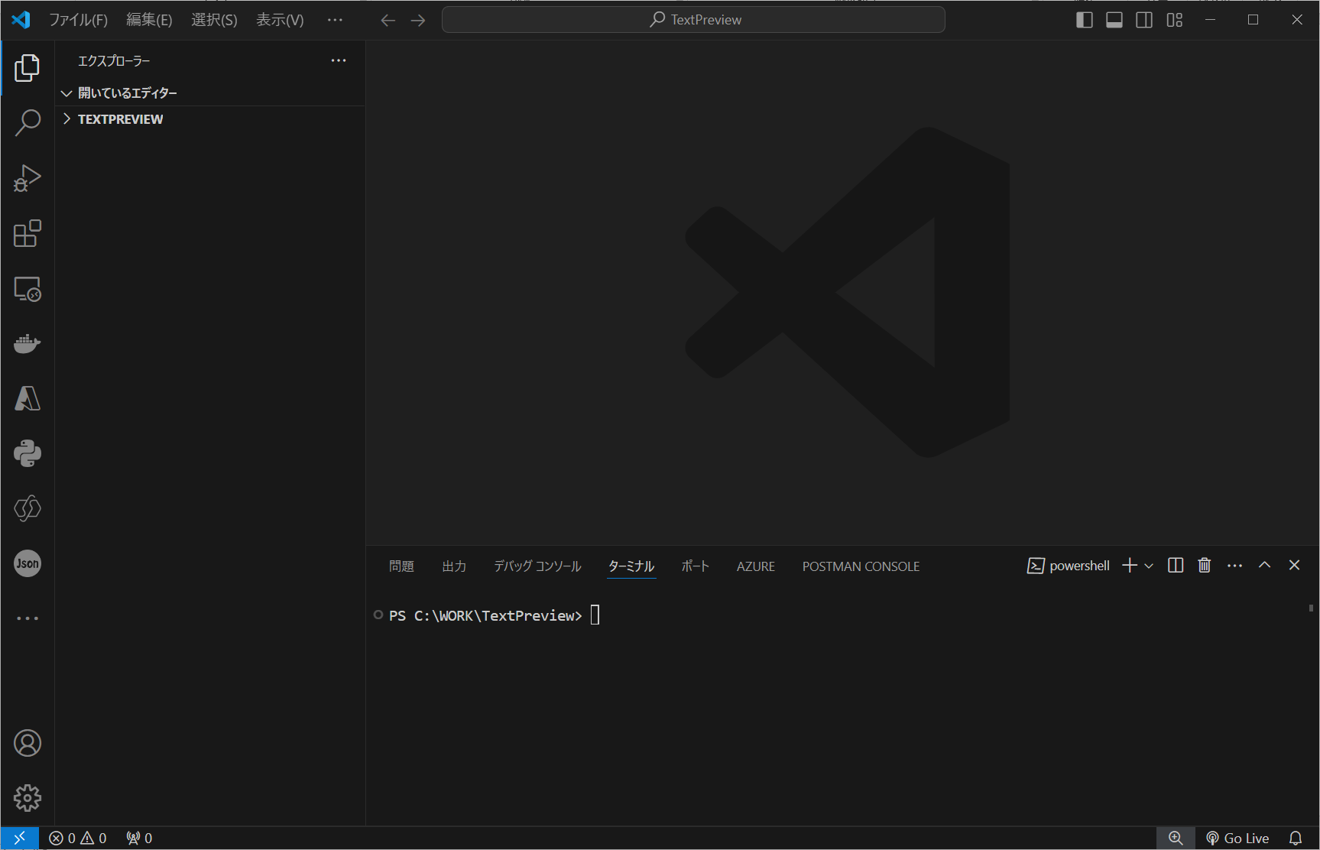
Task: Open the Json extension view
Action: pos(27,563)
